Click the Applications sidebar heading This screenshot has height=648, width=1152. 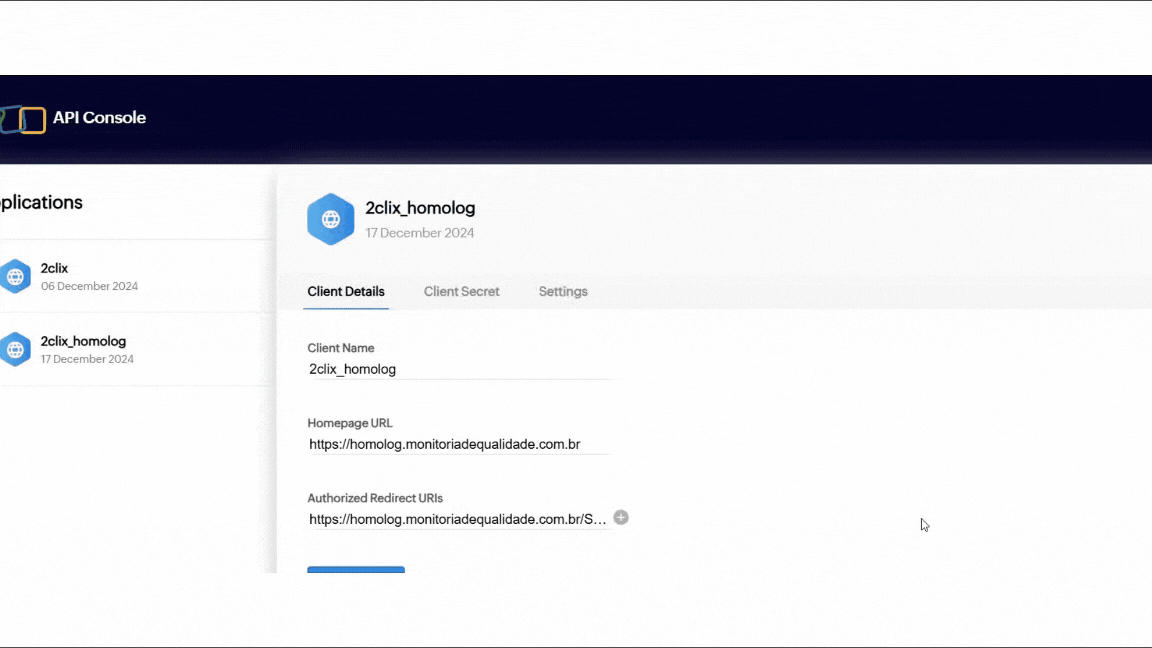[x=40, y=202]
